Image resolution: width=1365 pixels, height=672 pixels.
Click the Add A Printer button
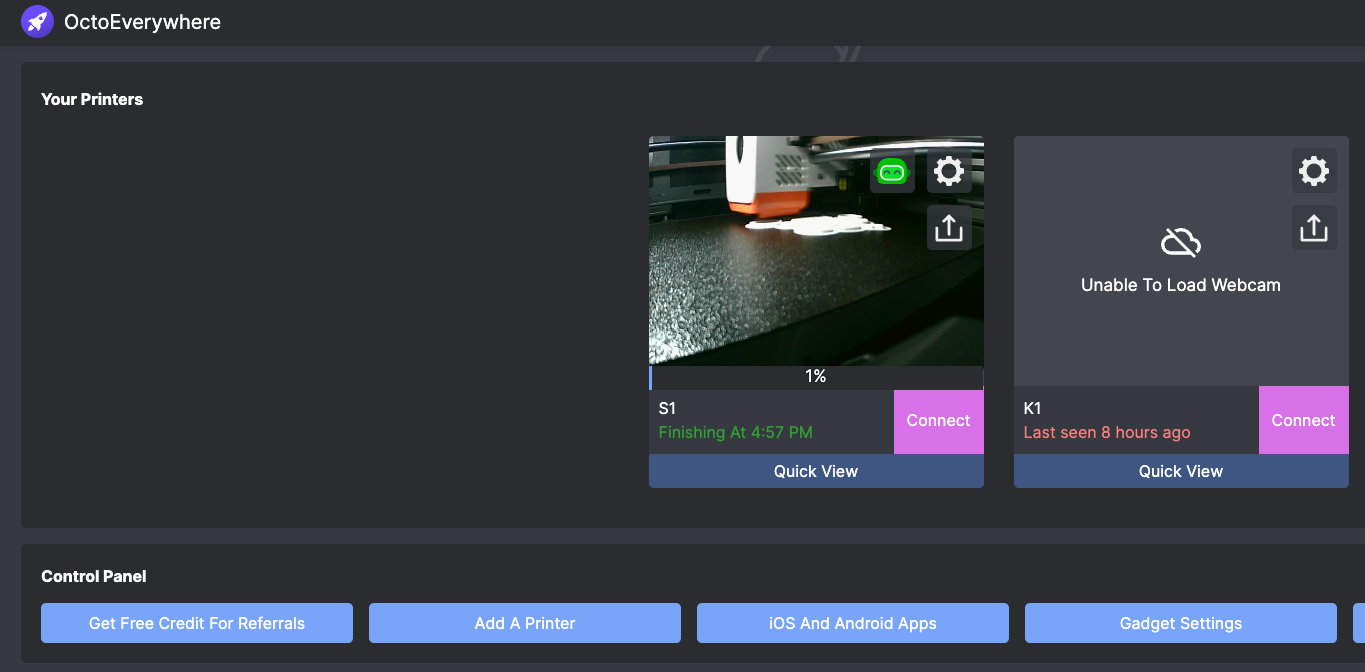click(x=525, y=623)
